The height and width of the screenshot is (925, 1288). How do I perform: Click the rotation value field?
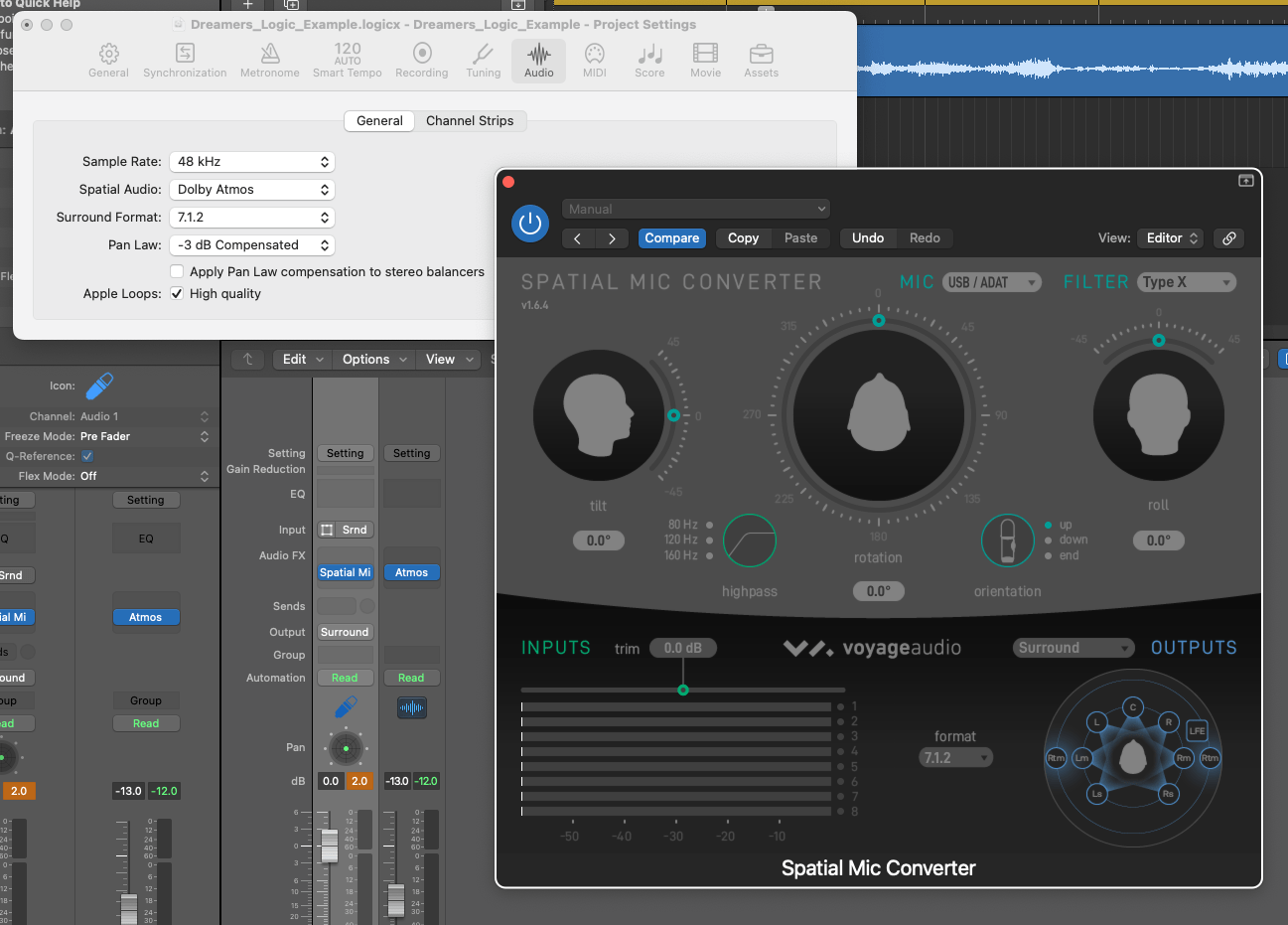878,590
